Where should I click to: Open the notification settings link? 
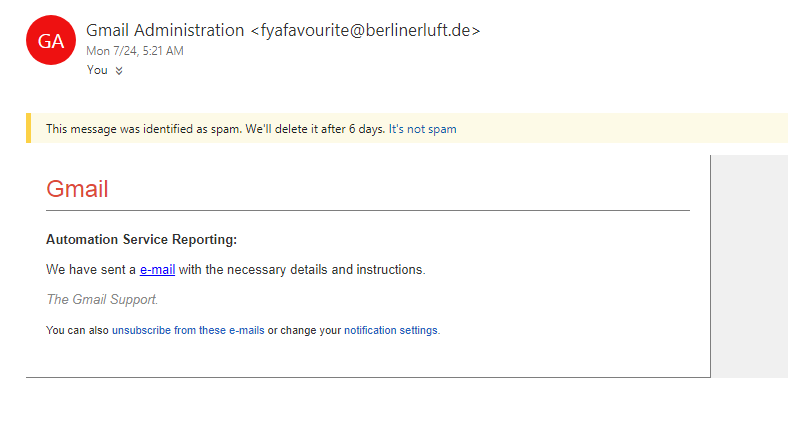pyautogui.click(x=391, y=330)
